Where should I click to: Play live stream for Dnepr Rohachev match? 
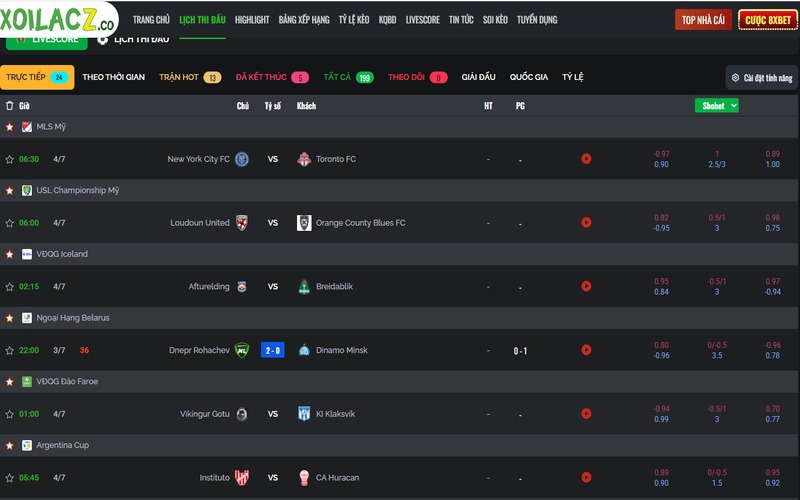click(586, 350)
